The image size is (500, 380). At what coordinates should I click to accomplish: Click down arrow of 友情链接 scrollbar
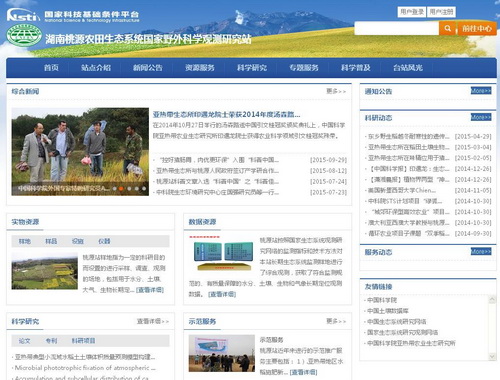point(492,357)
